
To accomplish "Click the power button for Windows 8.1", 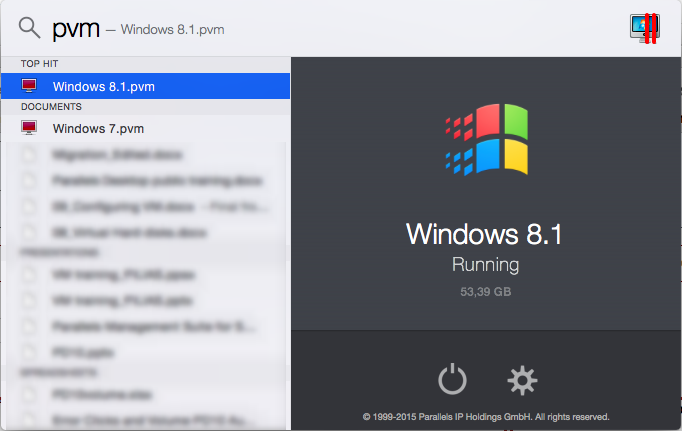I will pyautogui.click(x=452, y=379).
